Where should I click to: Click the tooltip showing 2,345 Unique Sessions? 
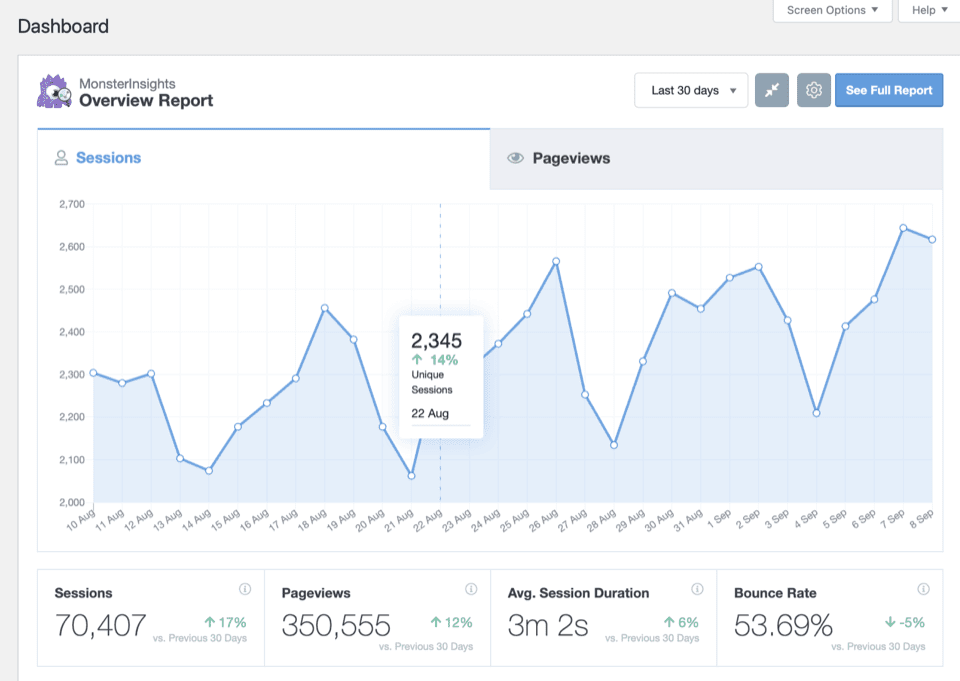click(440, 375)
